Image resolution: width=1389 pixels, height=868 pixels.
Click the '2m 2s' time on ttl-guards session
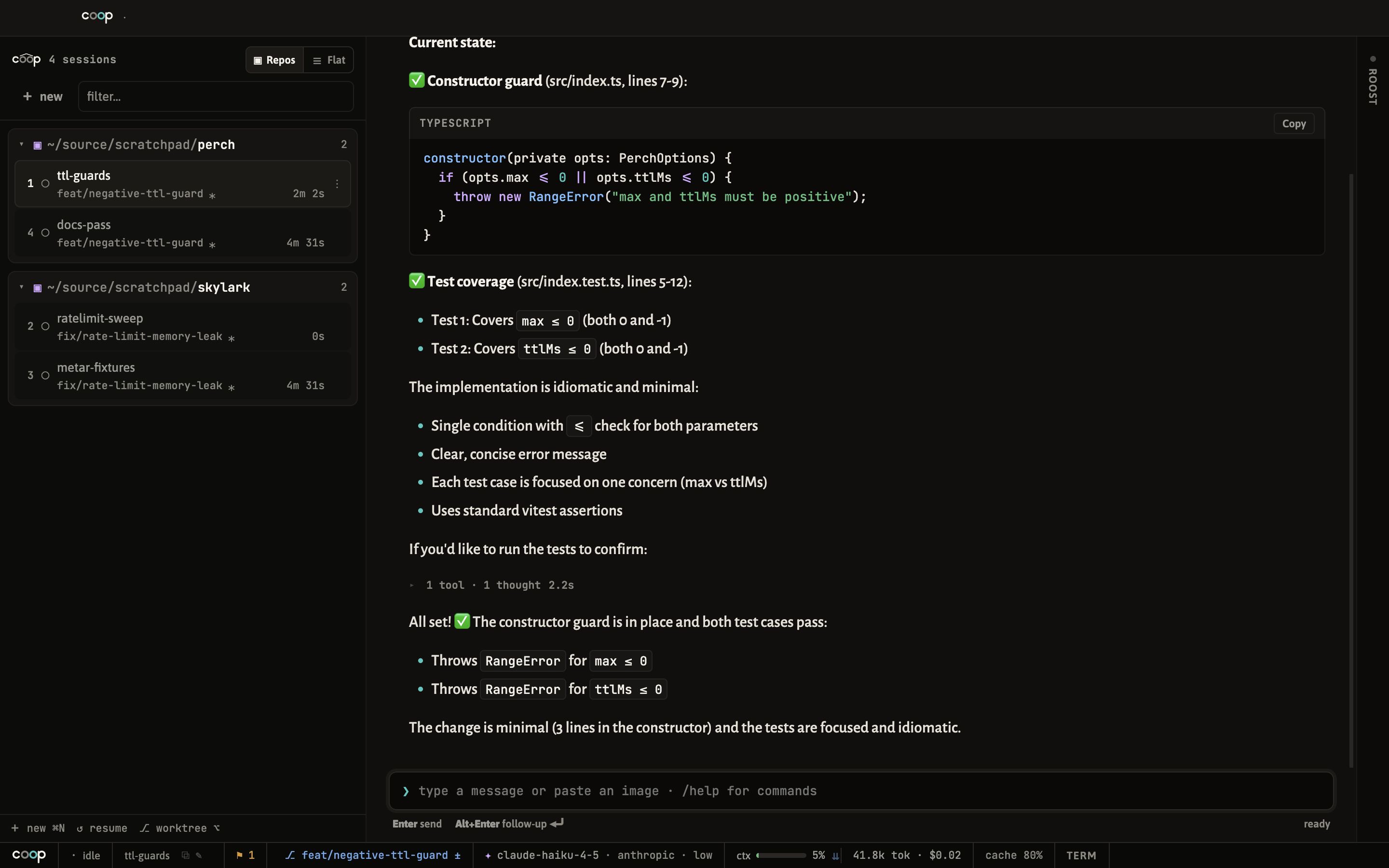[x=309, y=193]
